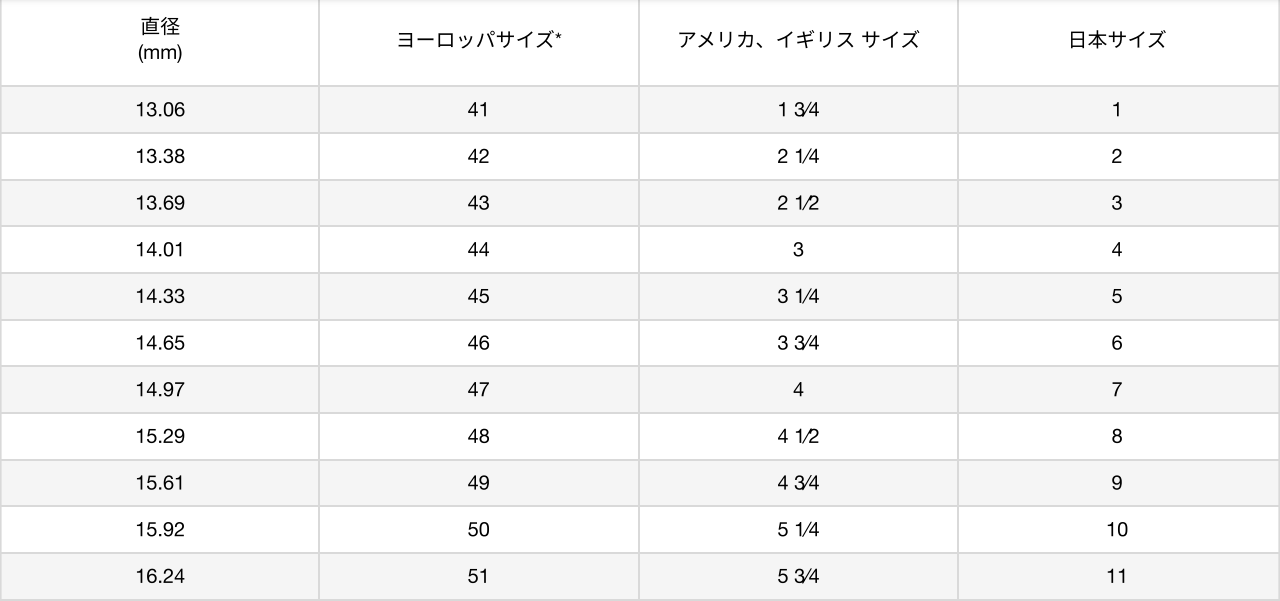Select Japan size 11 cell
The width and height of the screenshot is (1280, 601).
(x=1117, y=577)
